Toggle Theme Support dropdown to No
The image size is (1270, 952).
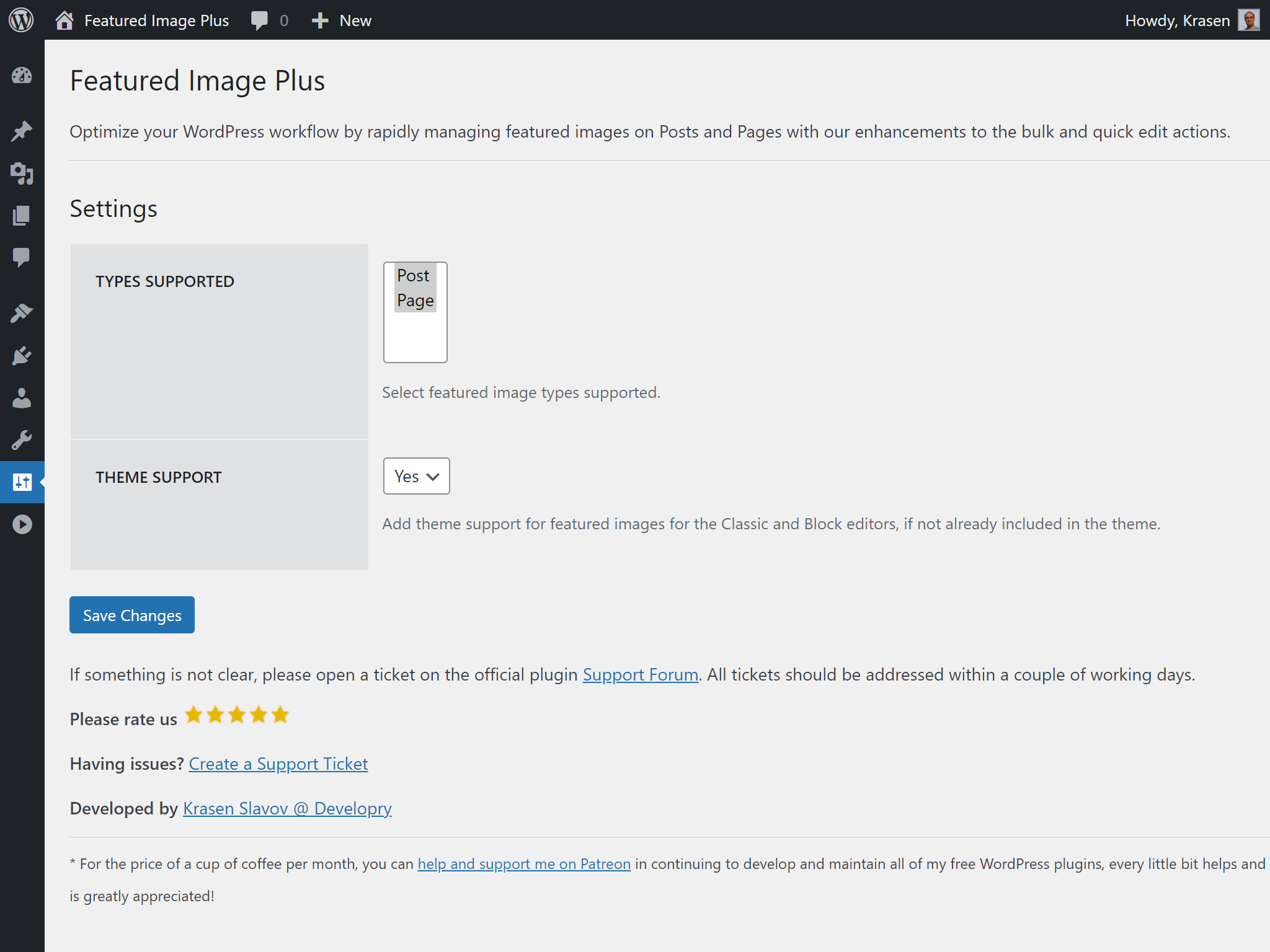(415, 476)
